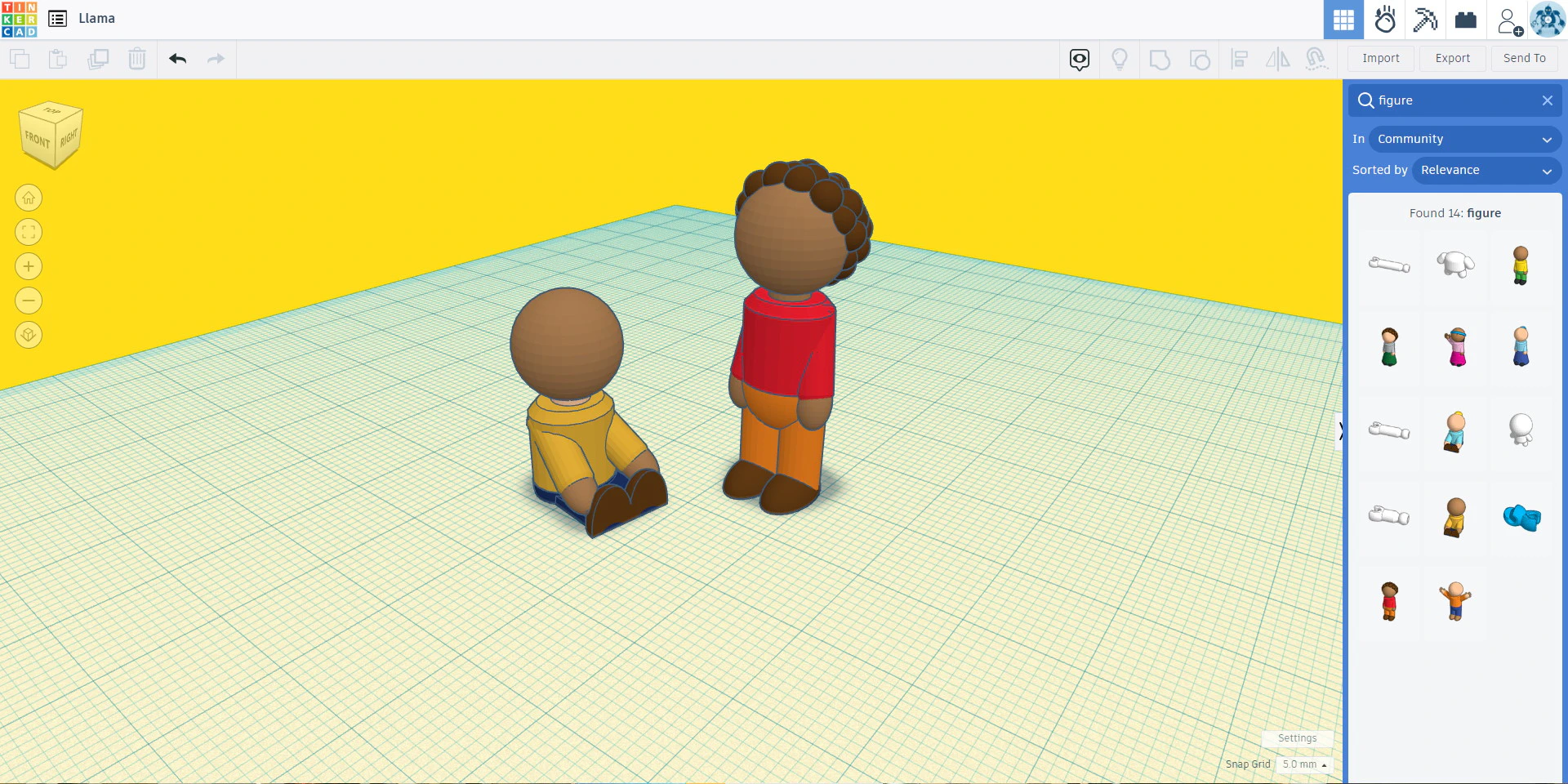Open the Brick view mode
This screenshot has height=784, width=1568.
click(1465, 19)
